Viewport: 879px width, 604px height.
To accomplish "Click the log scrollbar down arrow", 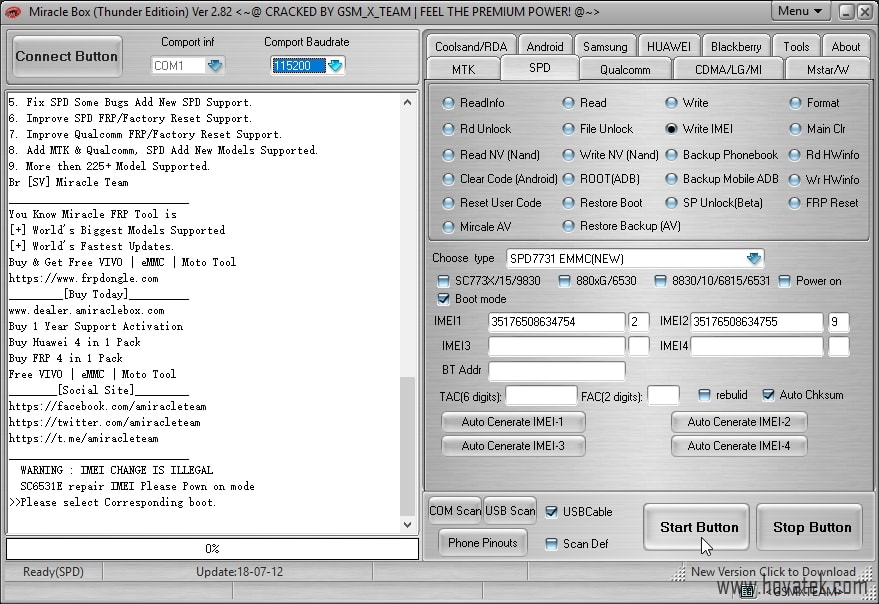I will click(x=408, y=525).
